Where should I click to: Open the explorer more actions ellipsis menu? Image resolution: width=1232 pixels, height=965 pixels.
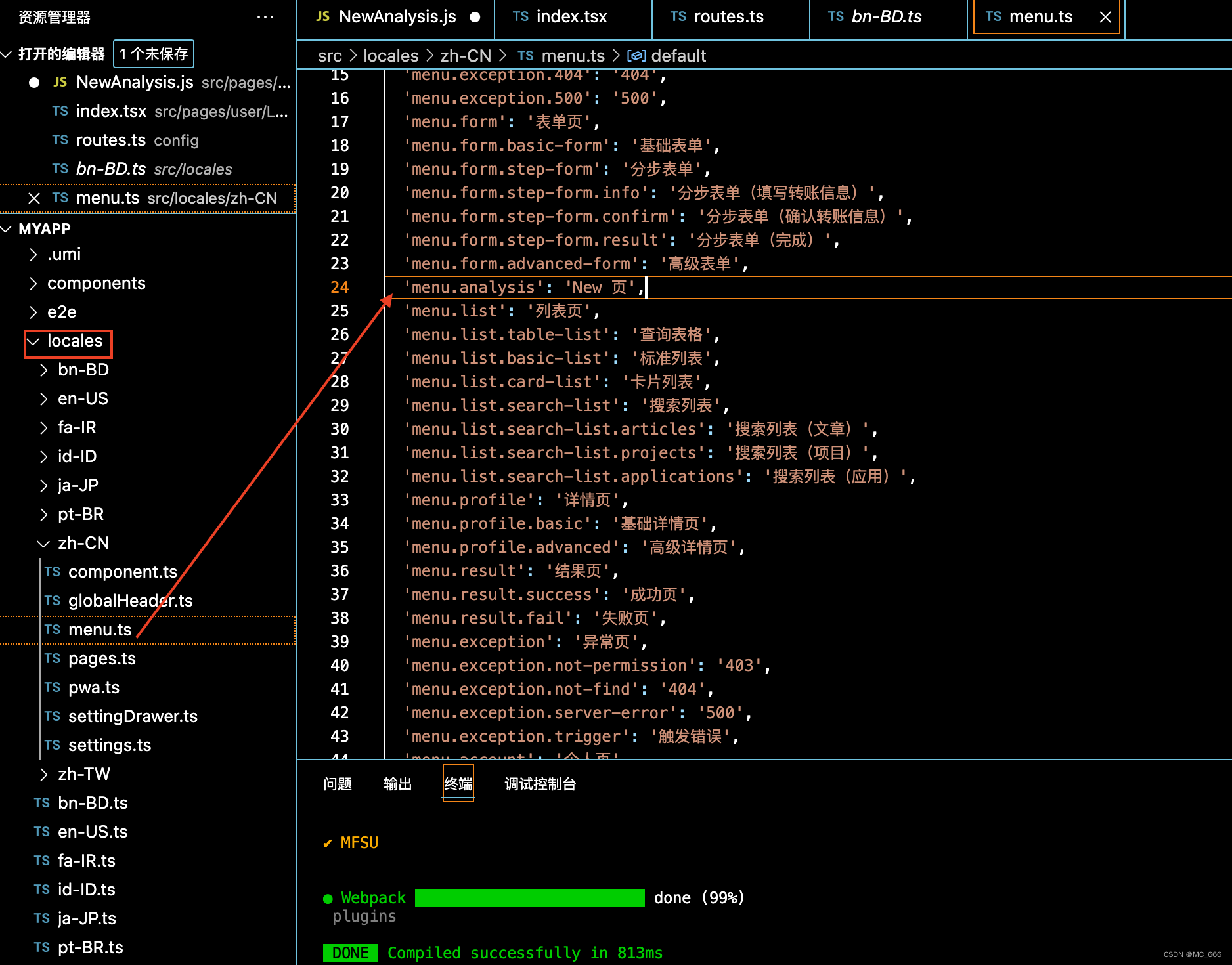click(265, 17)
